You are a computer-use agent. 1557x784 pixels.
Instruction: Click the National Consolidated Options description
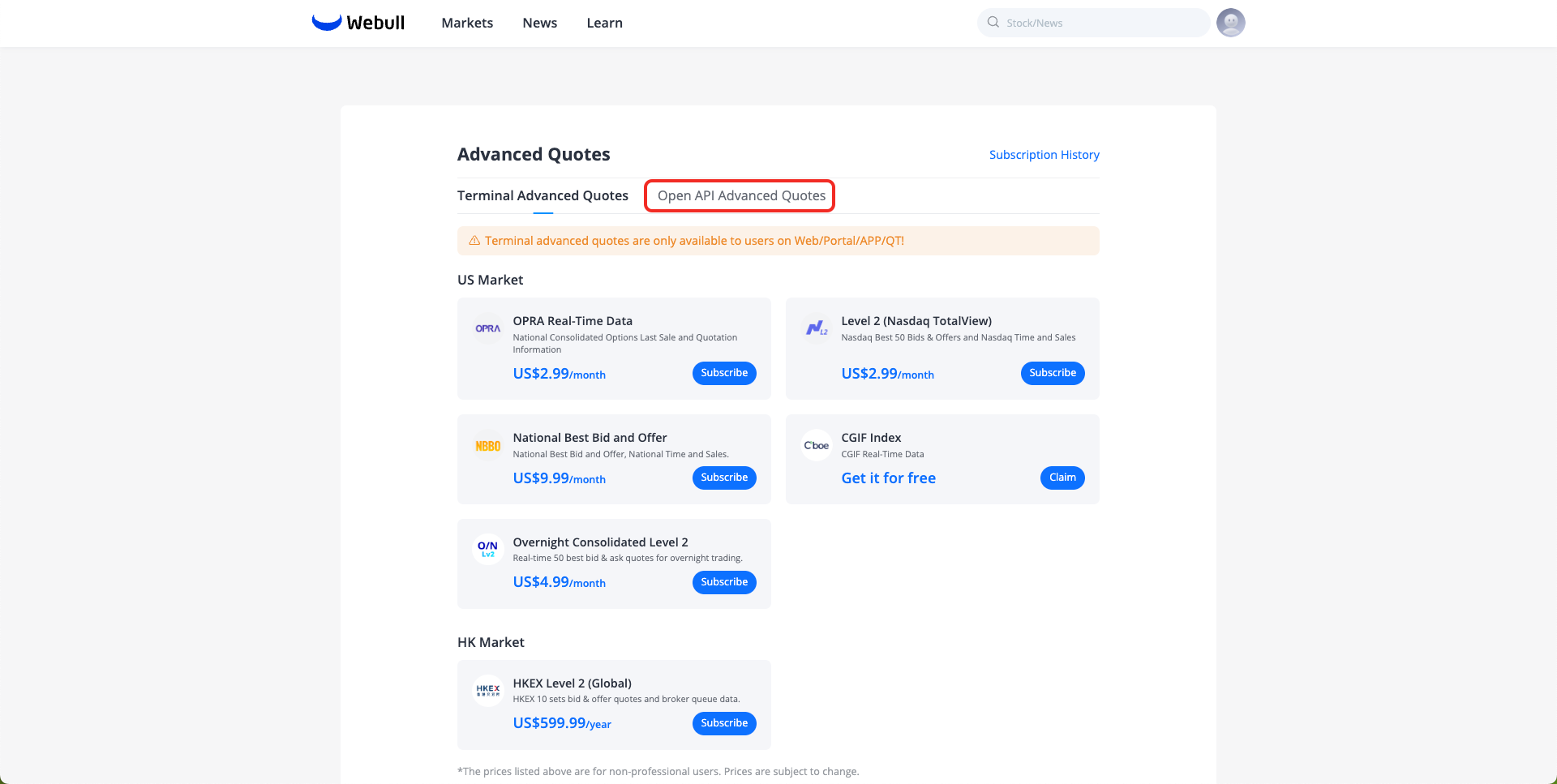(625, 344)
